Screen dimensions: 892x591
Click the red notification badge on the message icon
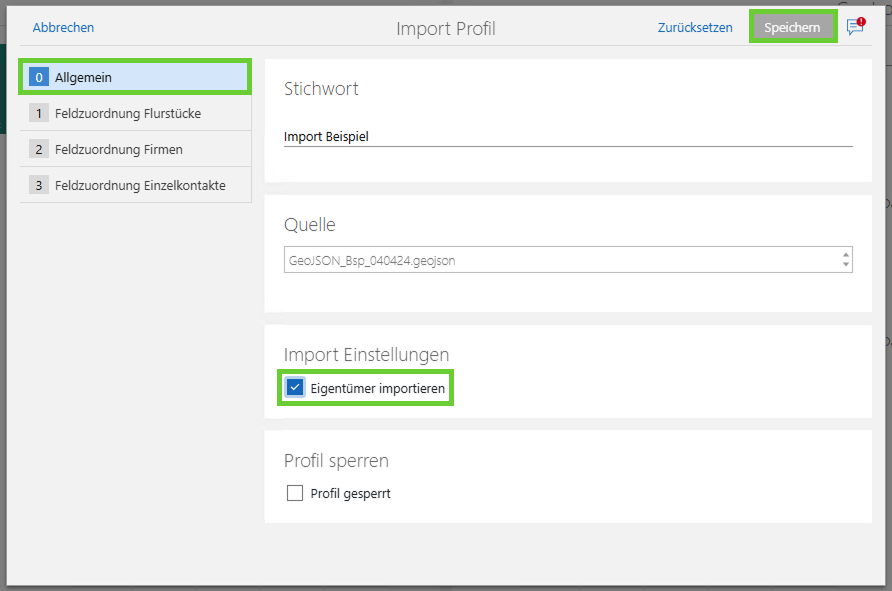tap(861, 19)
